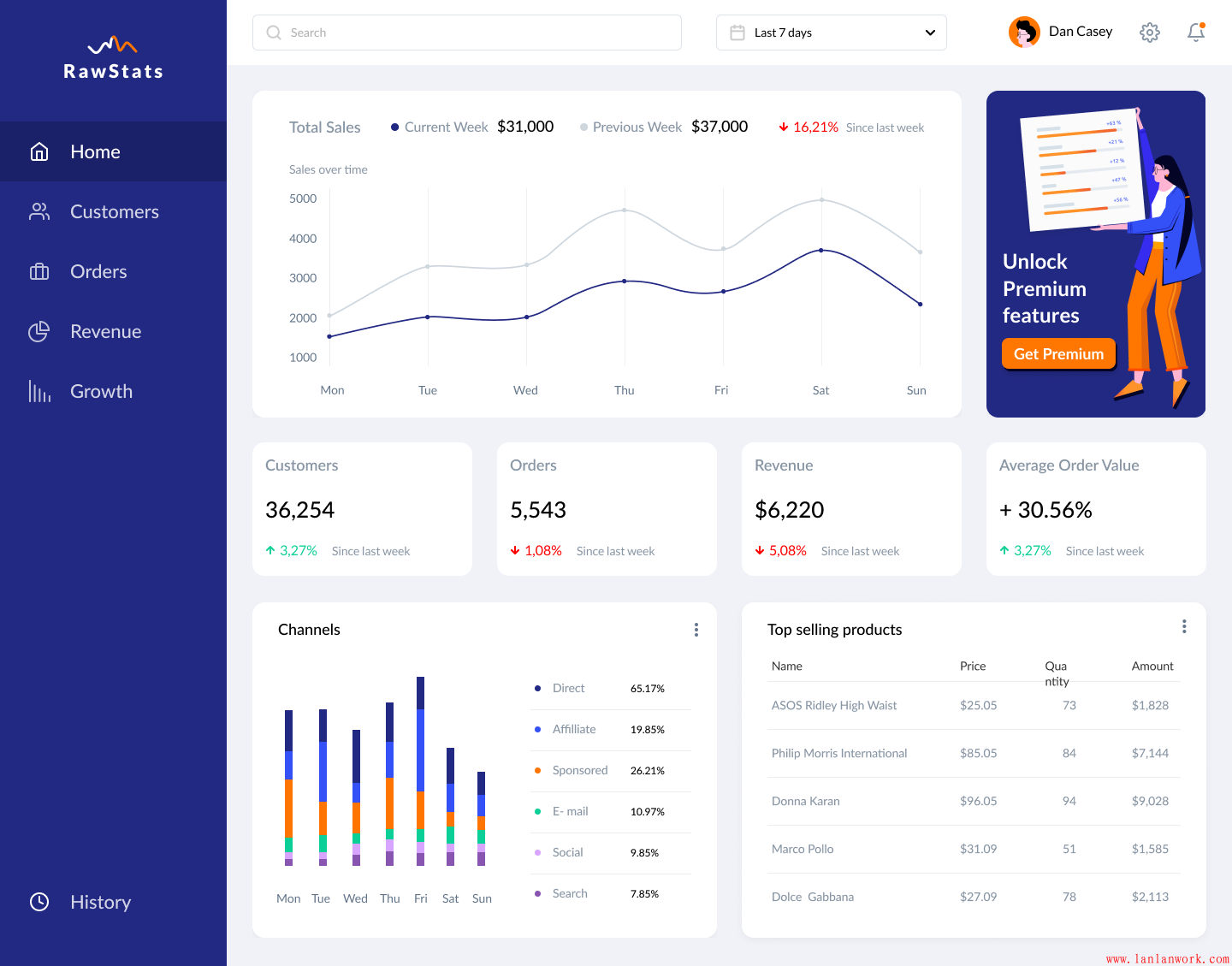
Task: Open the notifications bell
Action: tap(1195, 33)
